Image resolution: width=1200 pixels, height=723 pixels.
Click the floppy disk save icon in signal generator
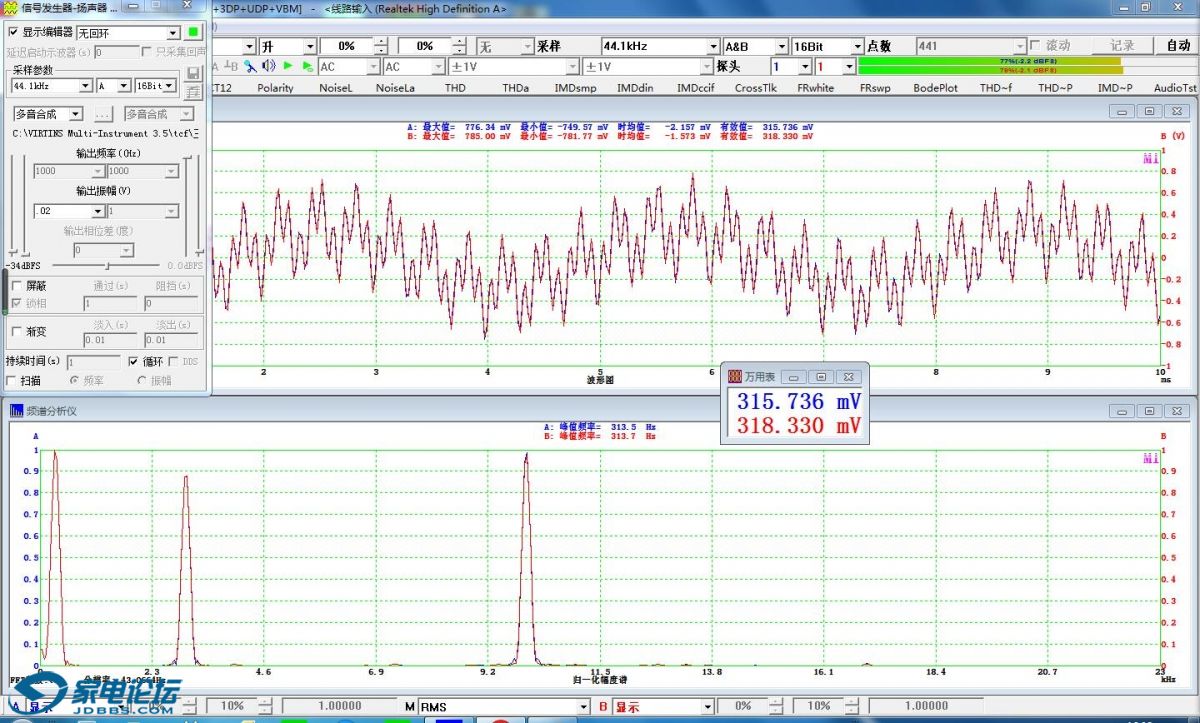[194, 73]
